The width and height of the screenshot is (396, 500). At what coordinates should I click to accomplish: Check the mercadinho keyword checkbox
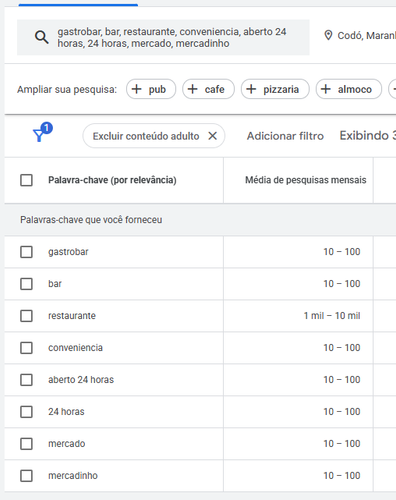coord(26,476)
